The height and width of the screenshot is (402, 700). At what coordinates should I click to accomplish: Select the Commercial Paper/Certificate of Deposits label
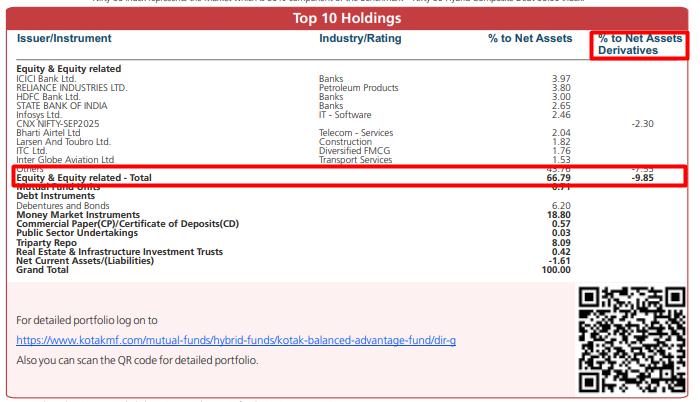[128, 224]
